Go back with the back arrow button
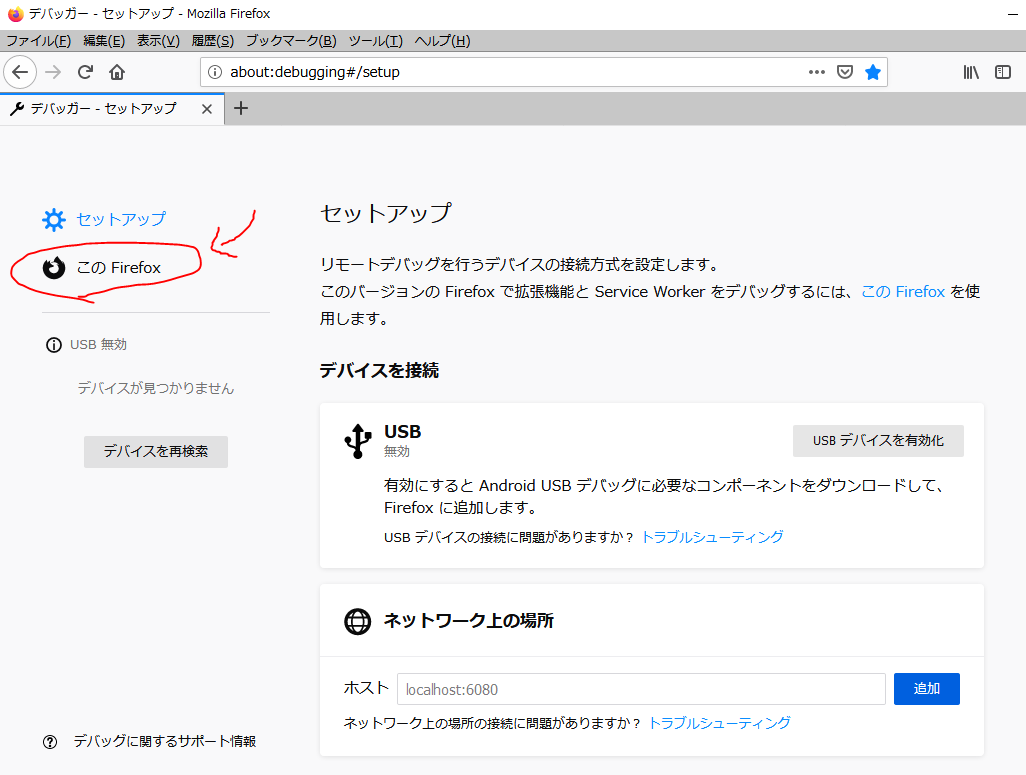The height and width of the screenshot is (775, 1026). pos(20,72)
